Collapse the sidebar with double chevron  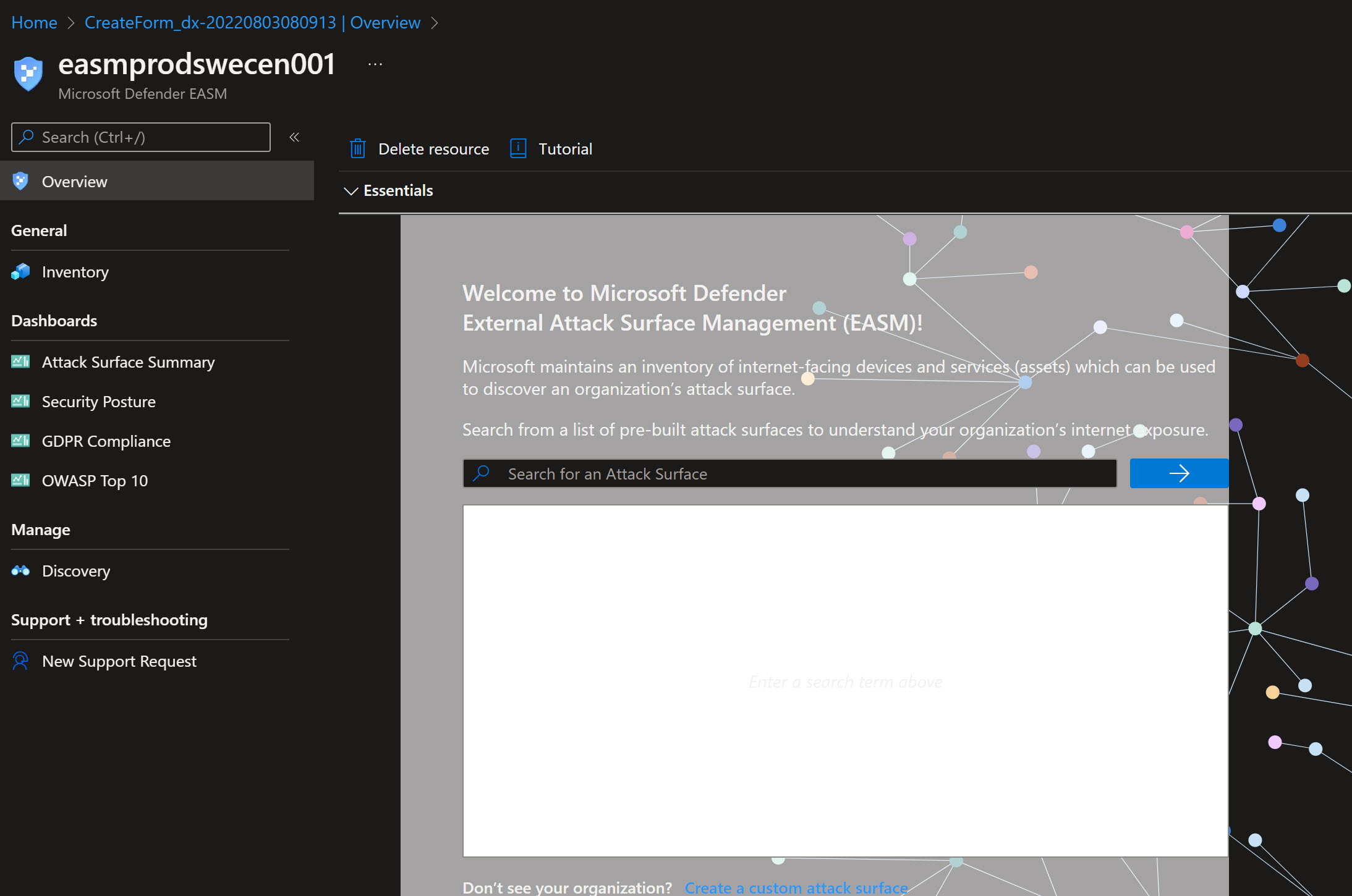coord(294,137)
